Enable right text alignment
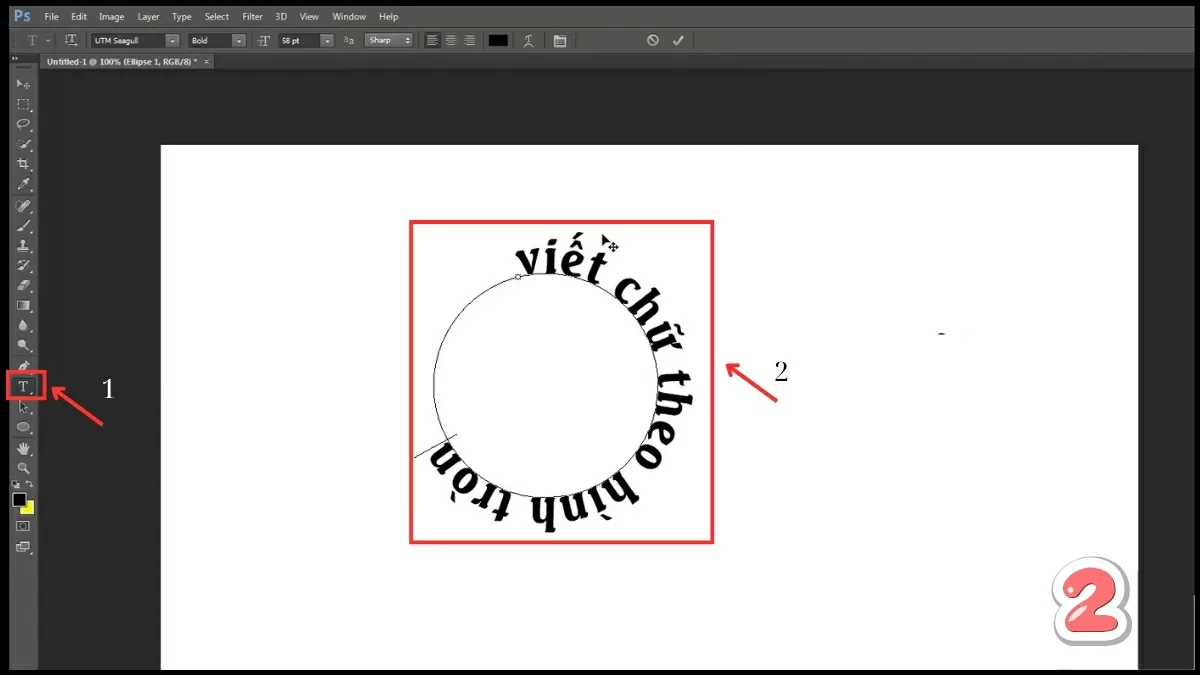Image resolution: width=1200 pixels, height=675 pixels. [468, 40]
